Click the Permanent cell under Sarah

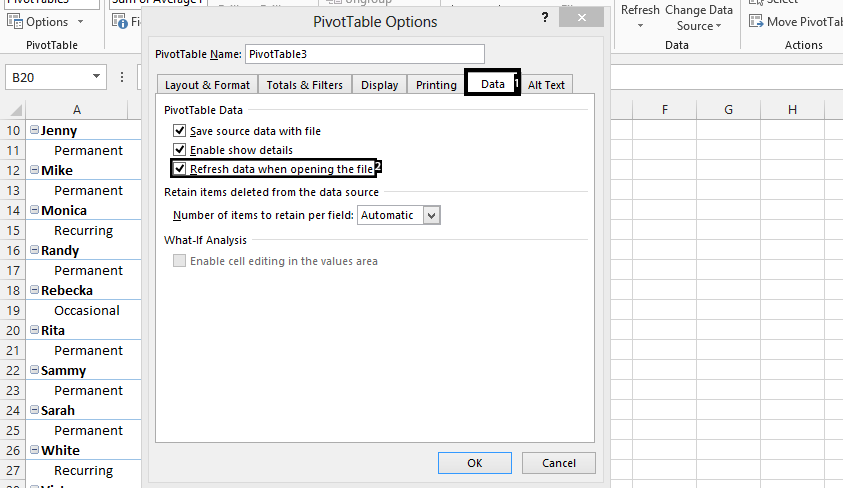click(x=83, y=430)
